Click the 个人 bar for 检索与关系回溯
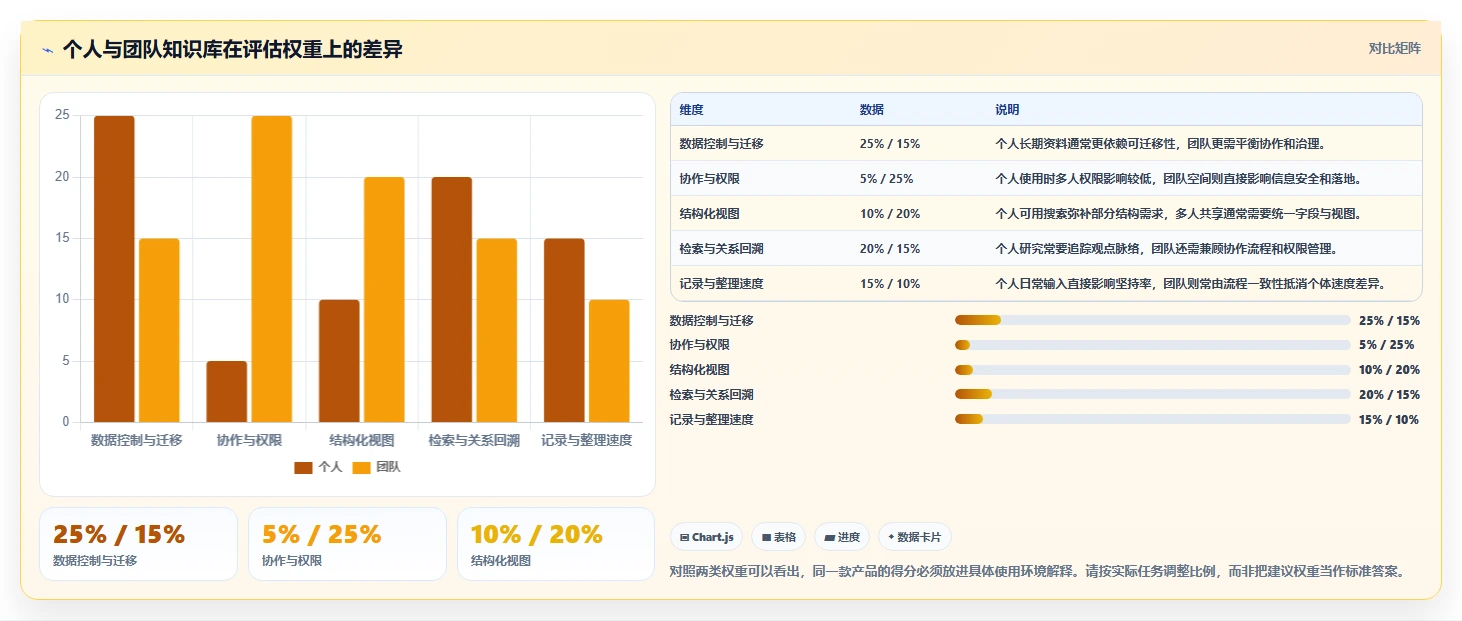The width and height of the screenshot is (1462, 621). coord(452,300)
